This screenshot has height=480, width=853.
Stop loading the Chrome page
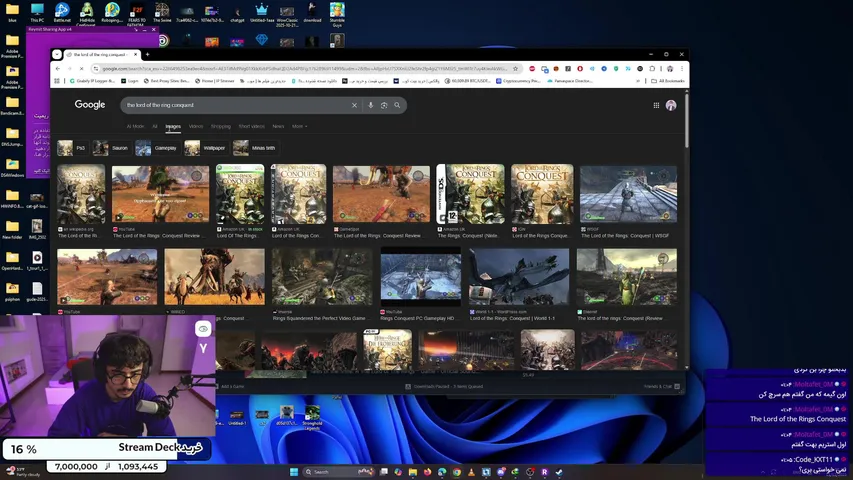(81, 69)
